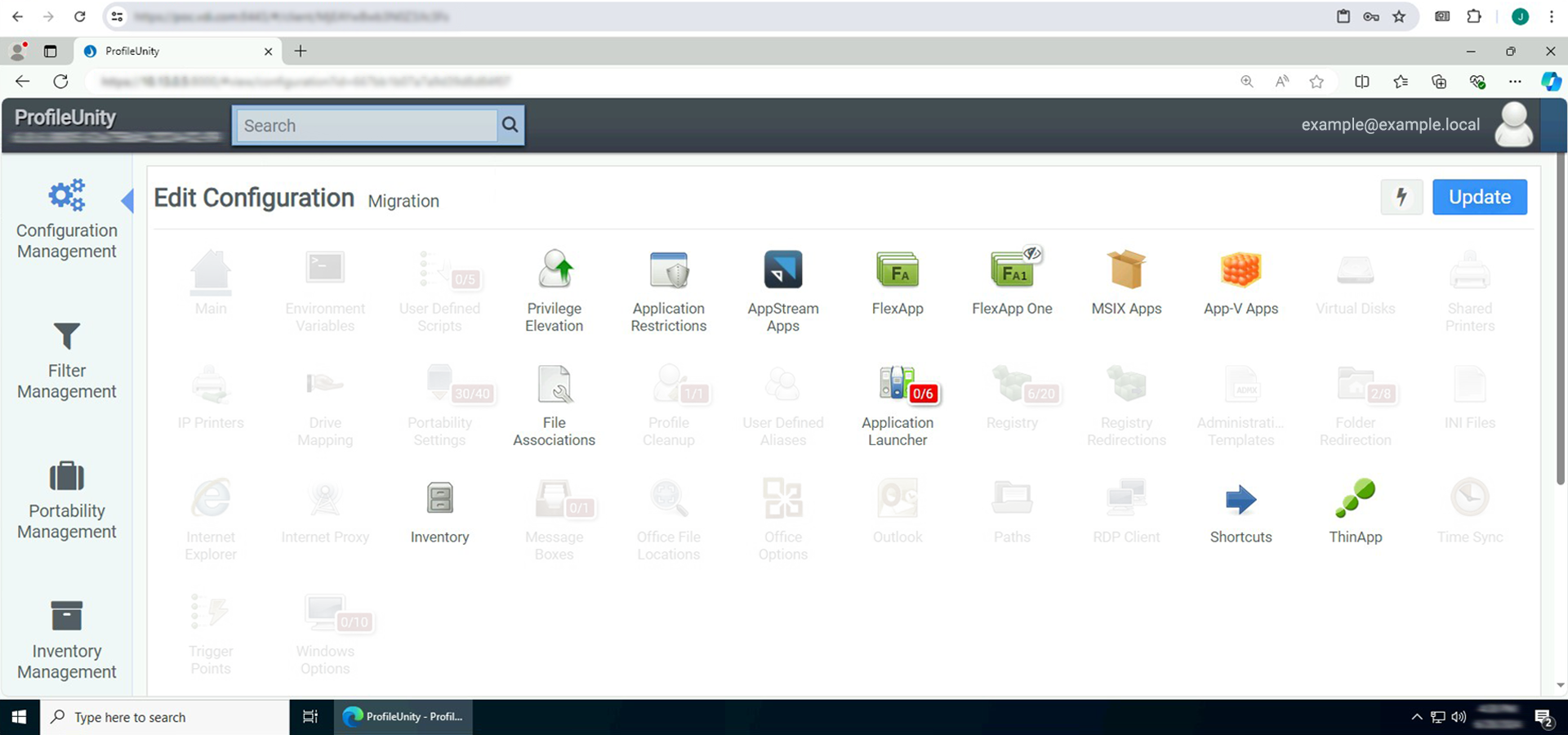
Task: Open the ThinApp module
Action: tap(1355, 511)
